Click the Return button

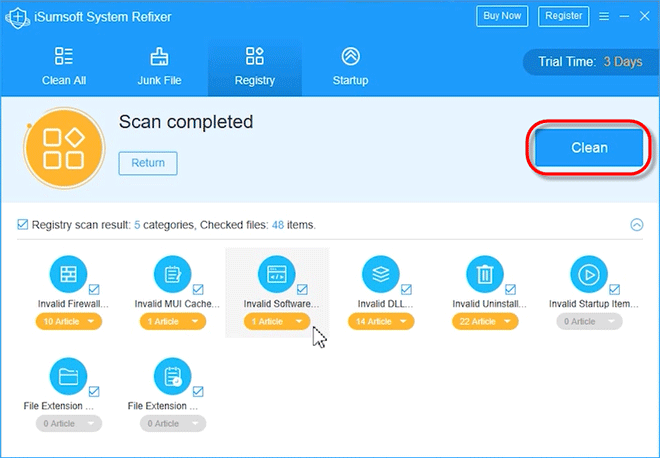point(148,163)
